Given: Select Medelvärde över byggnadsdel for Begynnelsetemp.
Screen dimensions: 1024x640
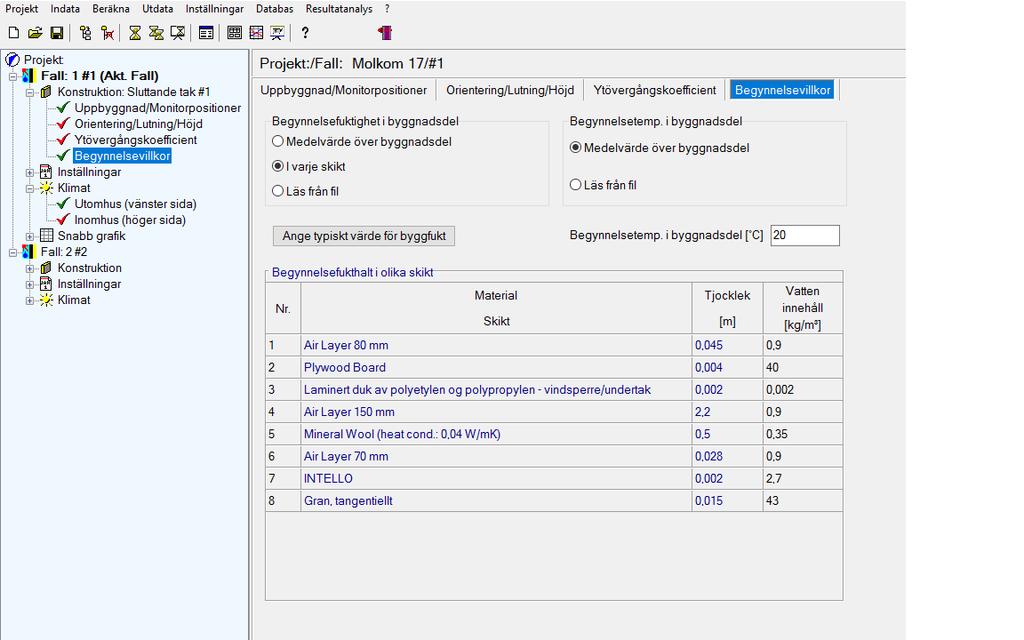Looking at the screenshot, I should (x=575, y=148).
